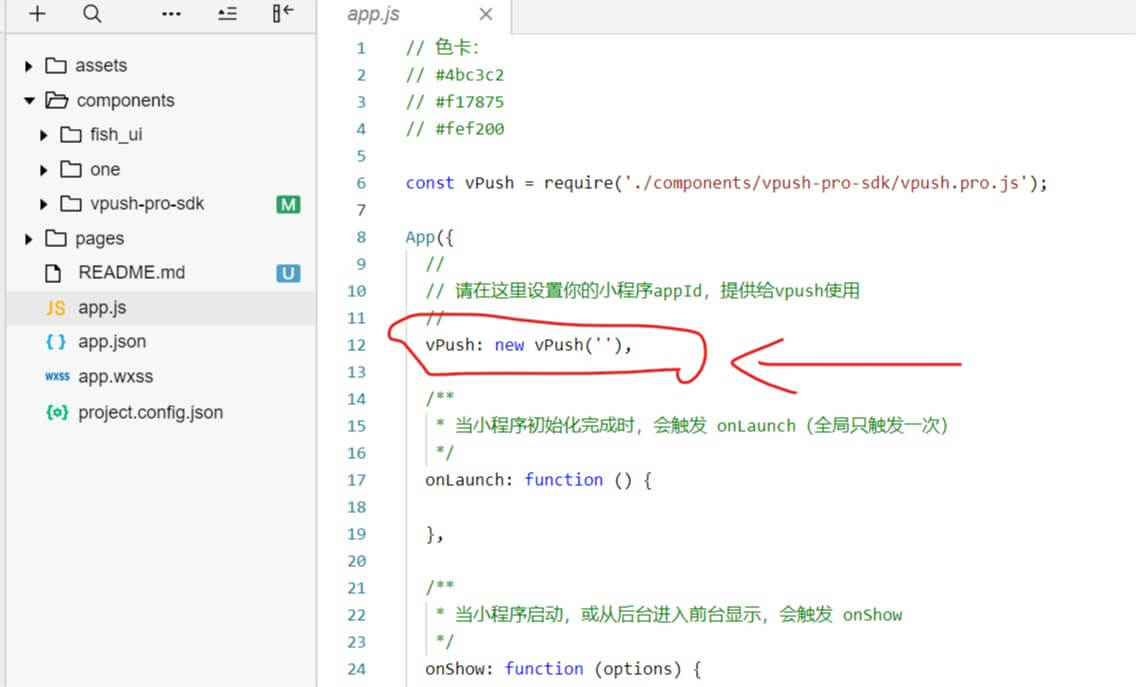Click 'onShow:' on line 24

click(459, 669)
